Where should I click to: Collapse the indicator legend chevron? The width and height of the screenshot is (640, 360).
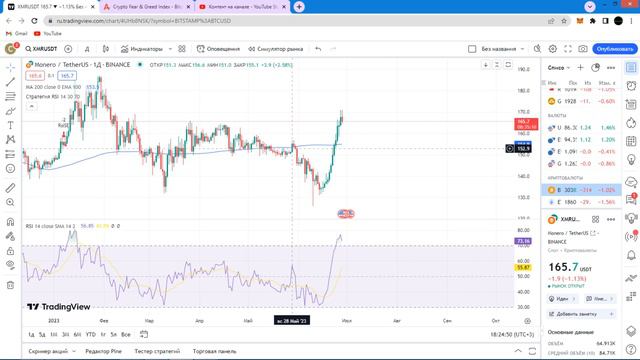(31, 106)
